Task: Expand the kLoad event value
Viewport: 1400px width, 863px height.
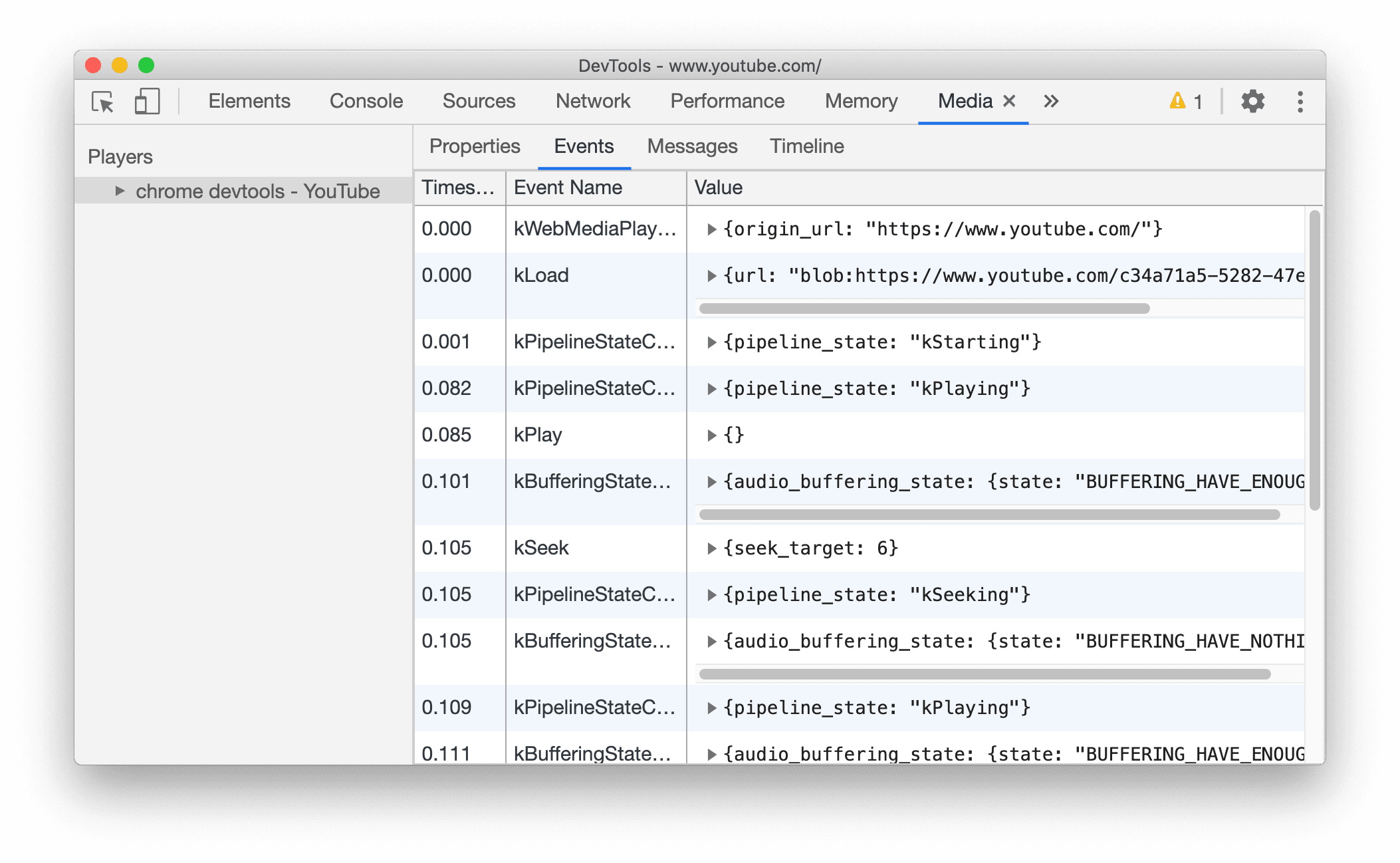Action: [x=710, y=276]
